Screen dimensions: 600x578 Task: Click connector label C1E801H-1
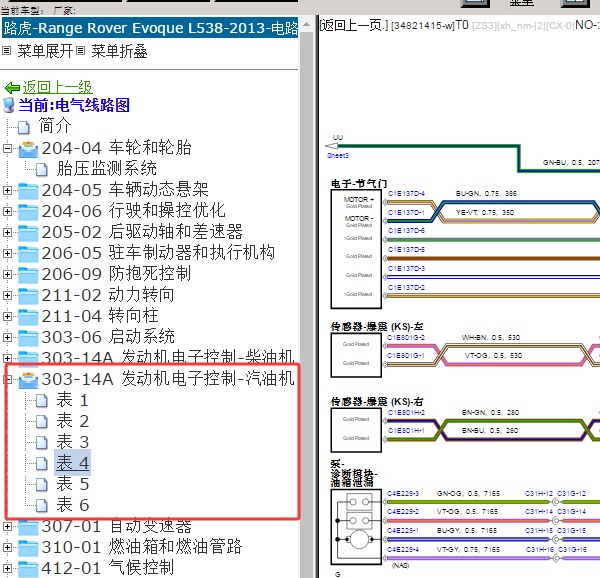(406, 431)
